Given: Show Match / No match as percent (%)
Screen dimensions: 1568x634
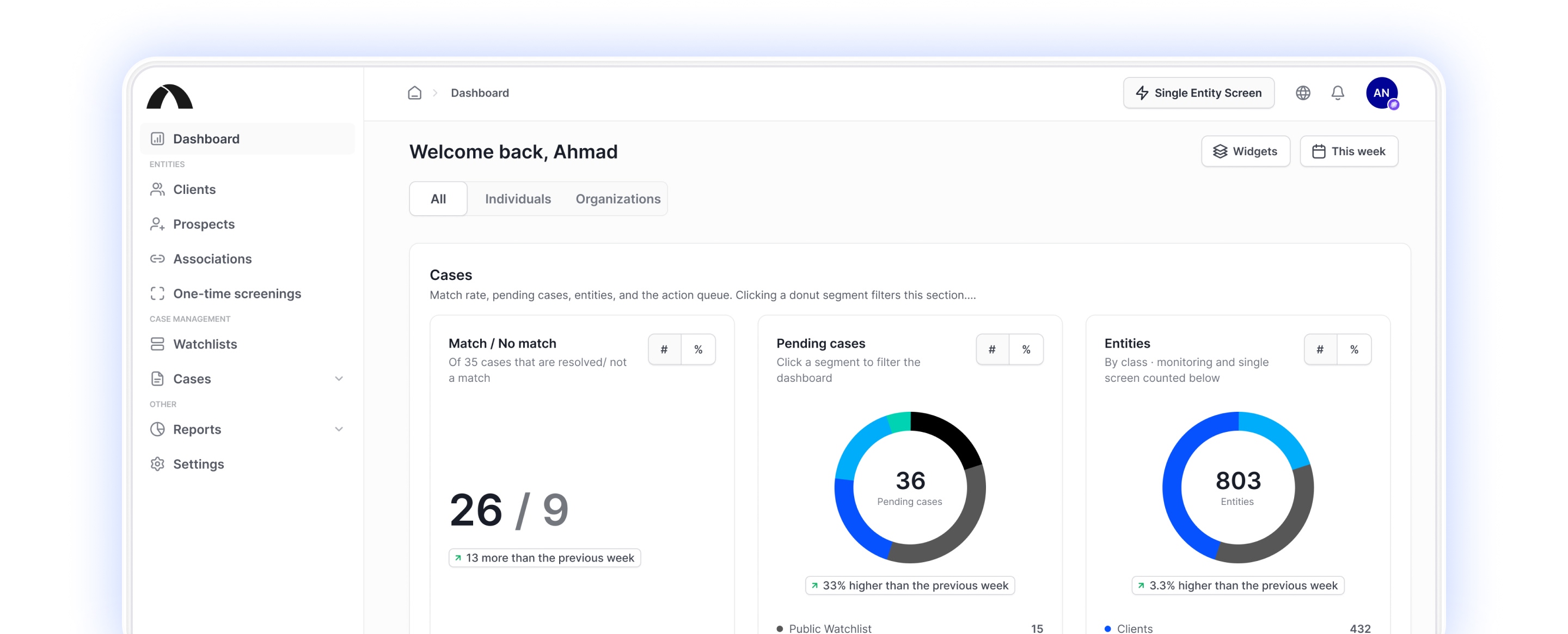Looking at the screenshot, I should click(x=698, y=350).
